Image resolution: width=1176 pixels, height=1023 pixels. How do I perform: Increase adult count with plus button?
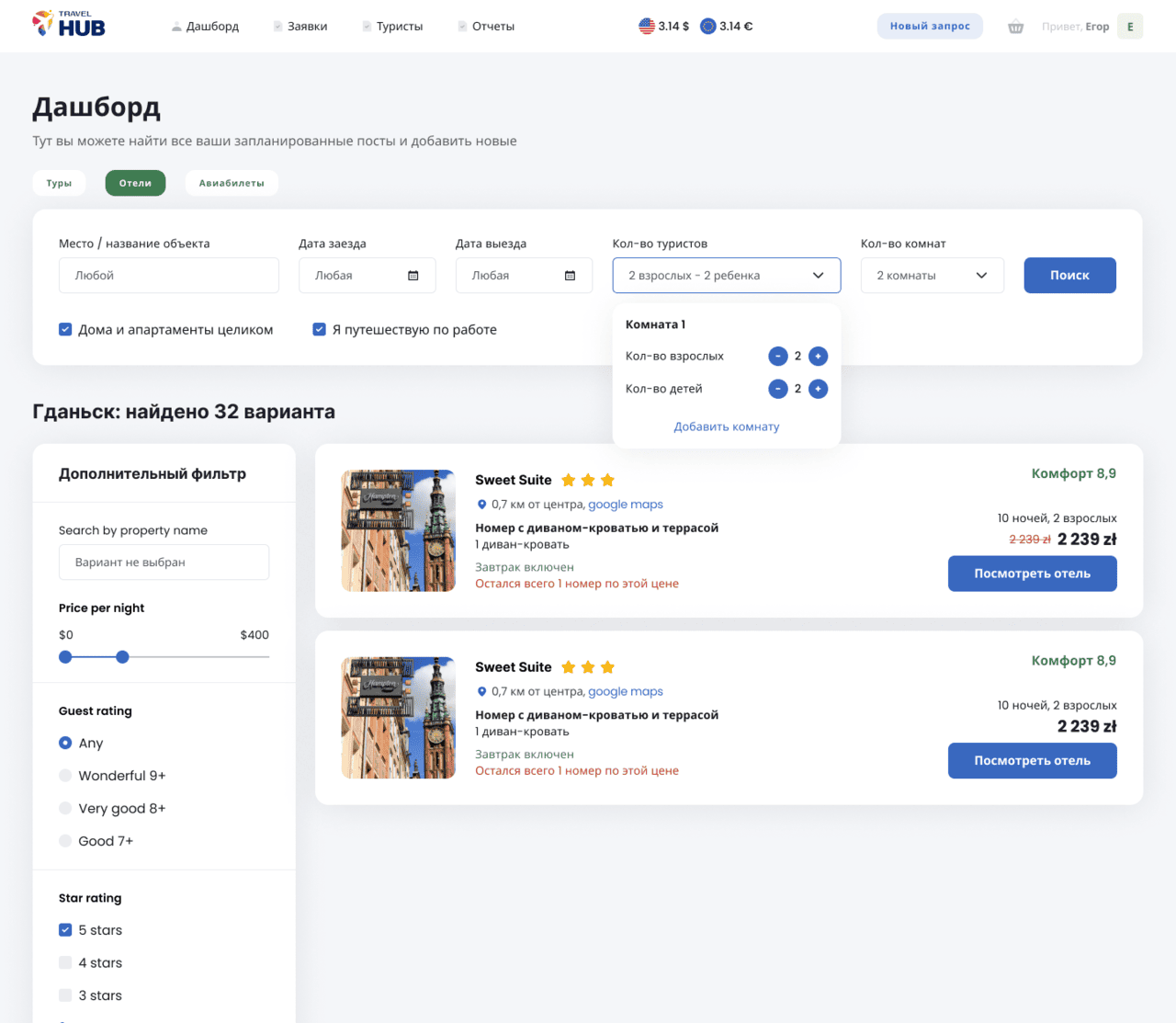tap(818, 356)
